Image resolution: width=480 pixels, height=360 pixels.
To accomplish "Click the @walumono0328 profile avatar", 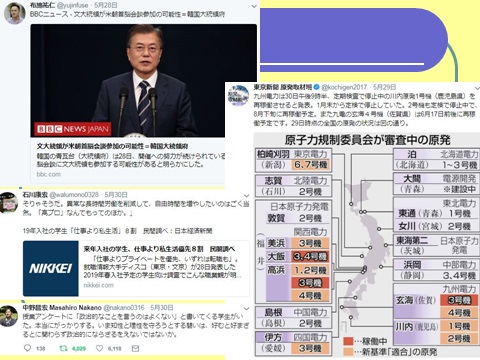I will [9, 203].
